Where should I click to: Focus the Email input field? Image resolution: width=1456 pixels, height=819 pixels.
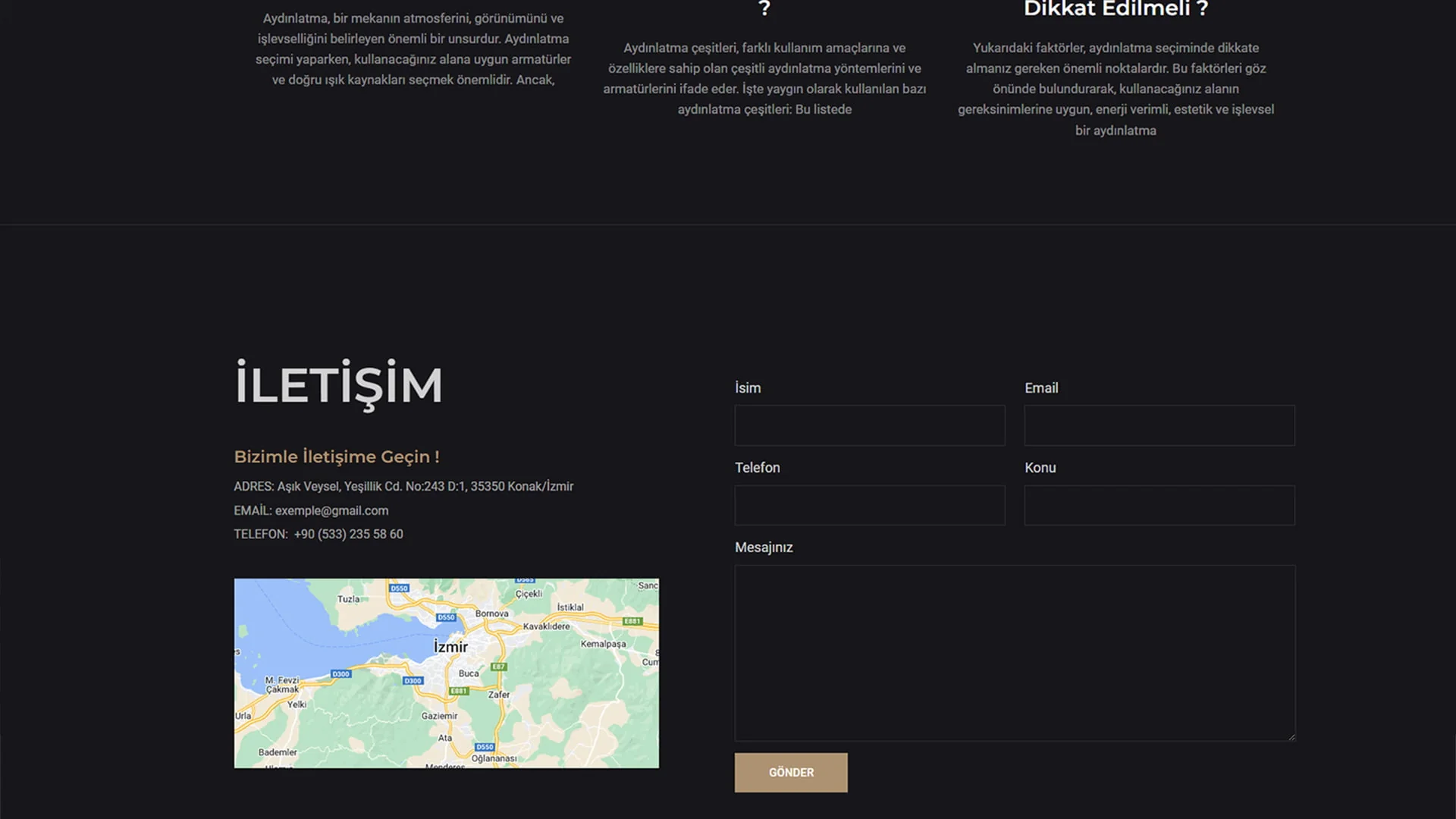click(x=1159, y=425)
